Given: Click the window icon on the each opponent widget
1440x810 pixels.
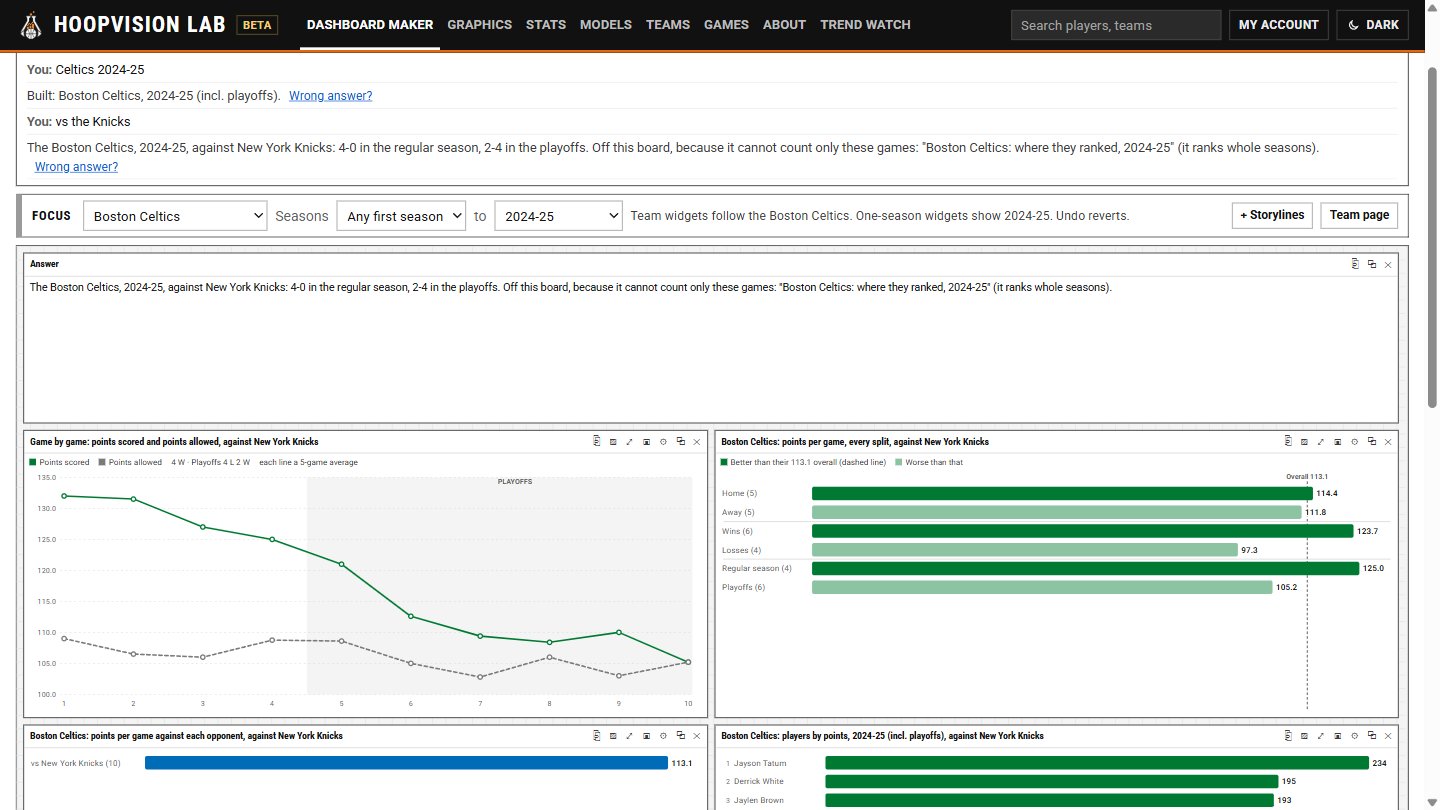Looking at the screenshot, I should 647,735.
